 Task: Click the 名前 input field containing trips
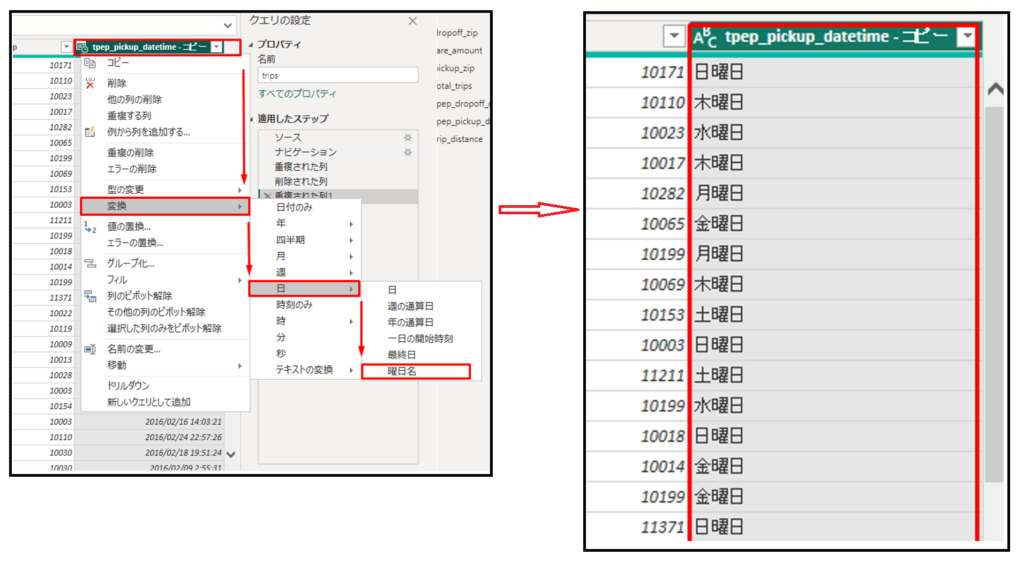pyautogui.click(x=338, y=76)
